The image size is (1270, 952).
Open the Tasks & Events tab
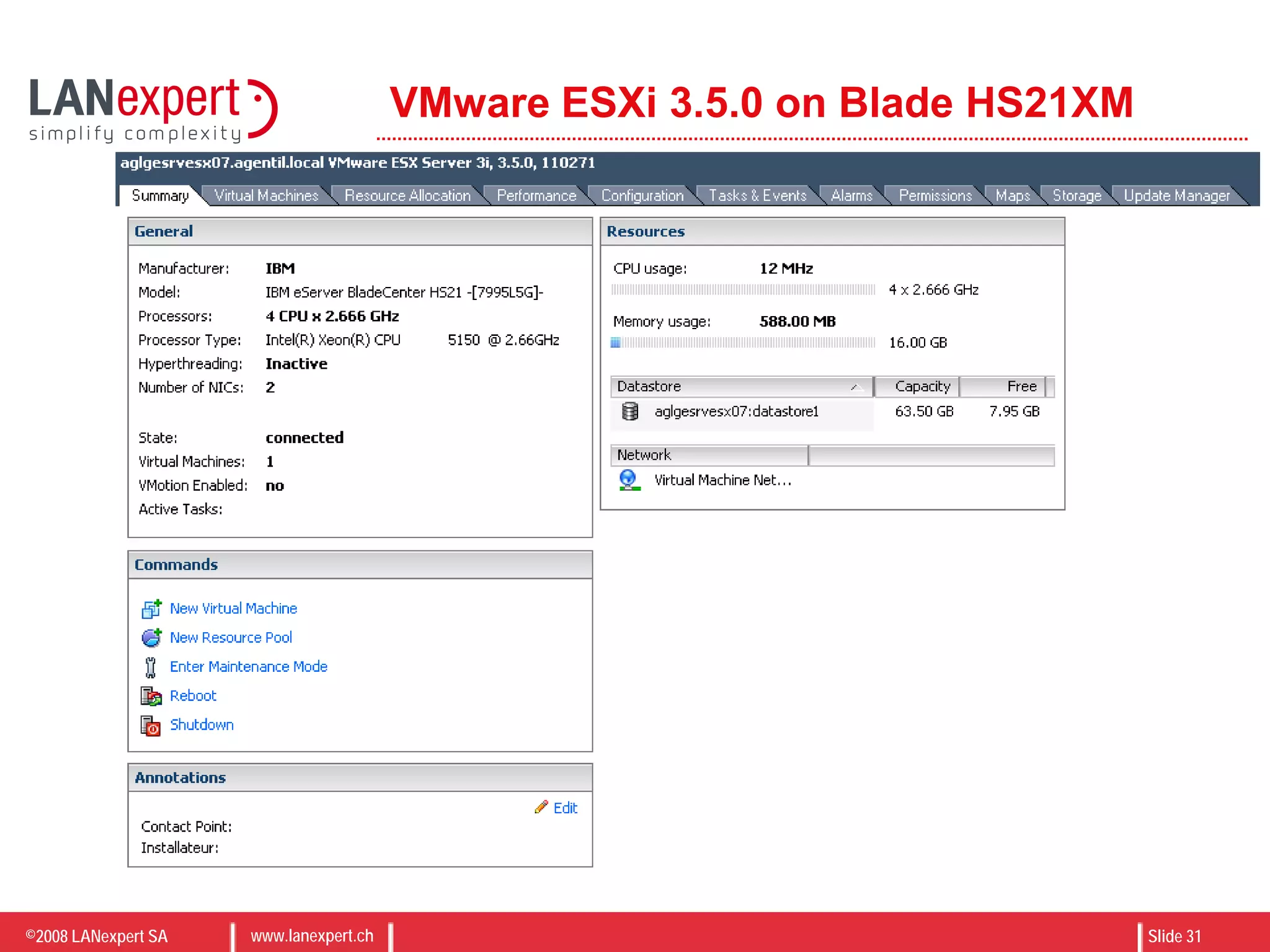click(x=757, y=196)
